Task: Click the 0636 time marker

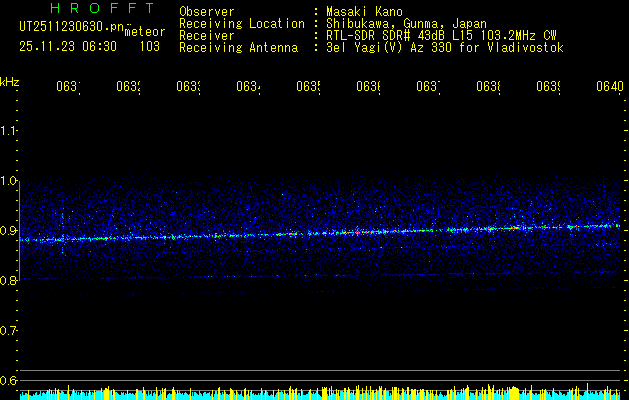Action: coord(368,87)
